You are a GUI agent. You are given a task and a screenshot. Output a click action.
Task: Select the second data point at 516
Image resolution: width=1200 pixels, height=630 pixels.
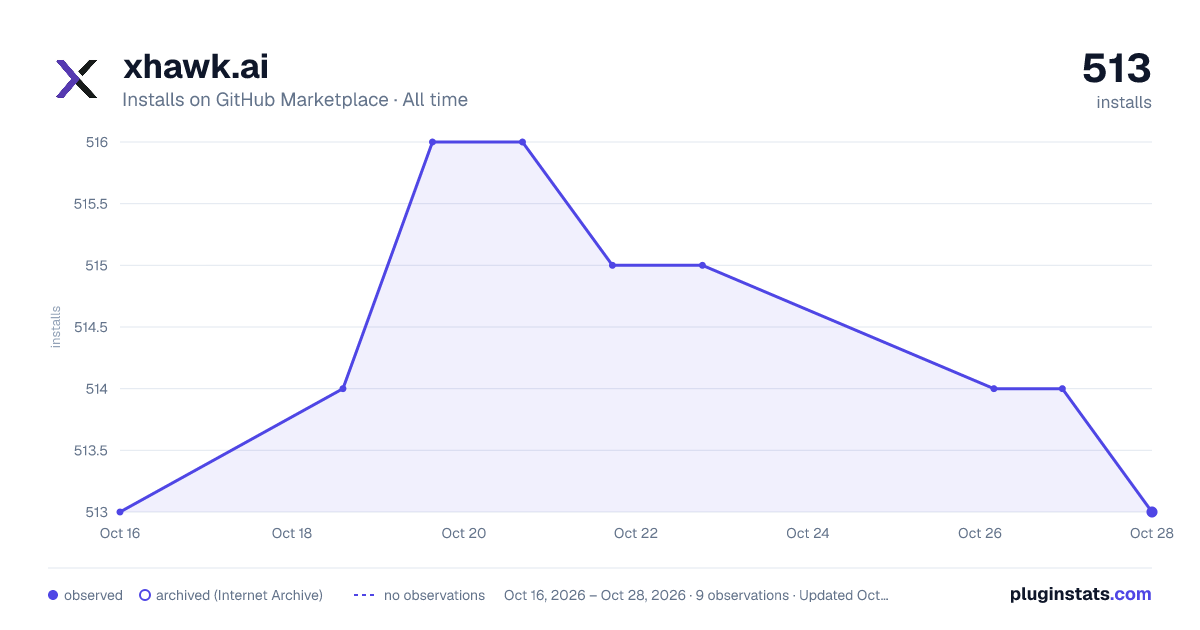522,142
